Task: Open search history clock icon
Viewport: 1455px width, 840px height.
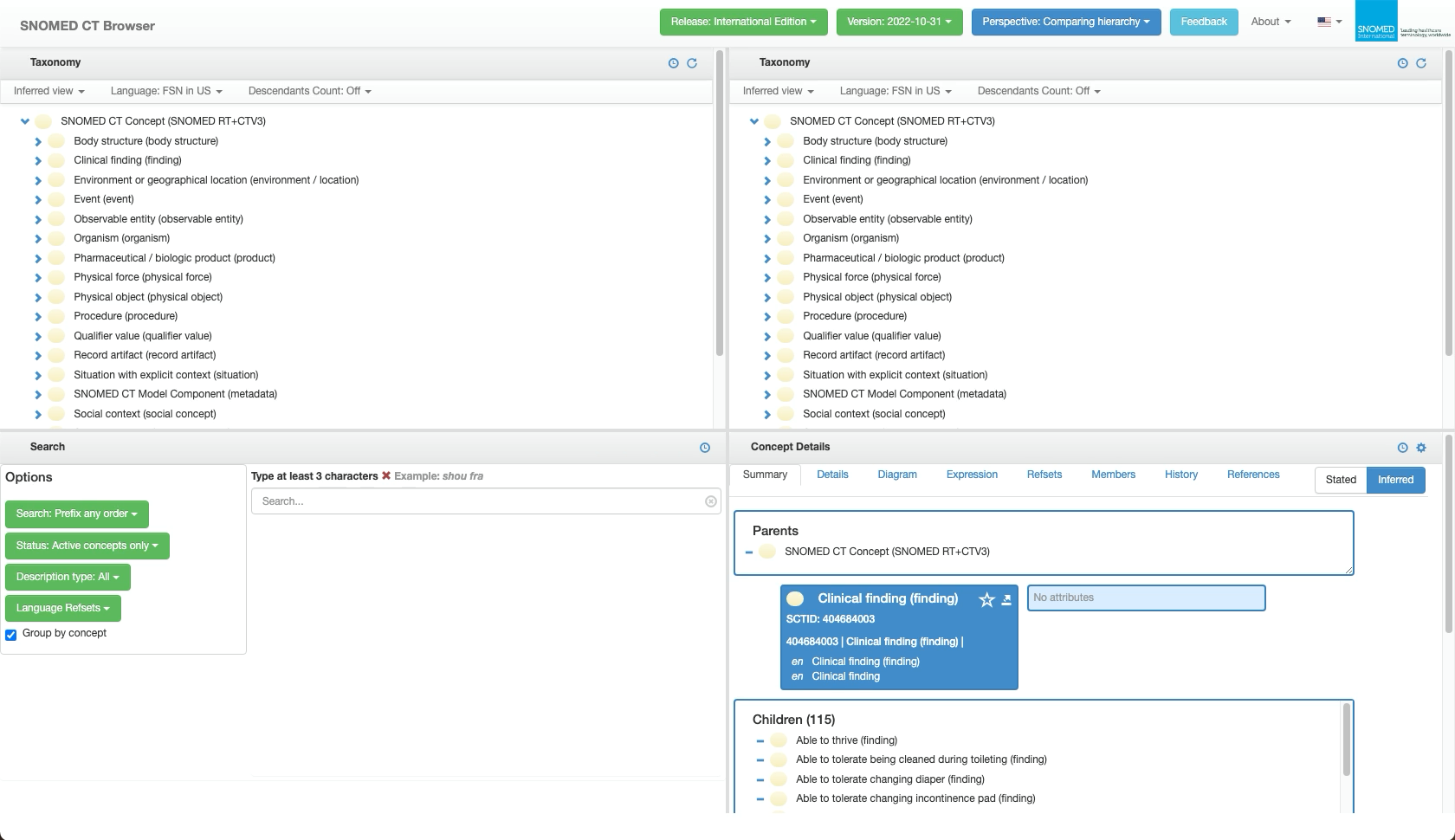Action: [705, 448]
